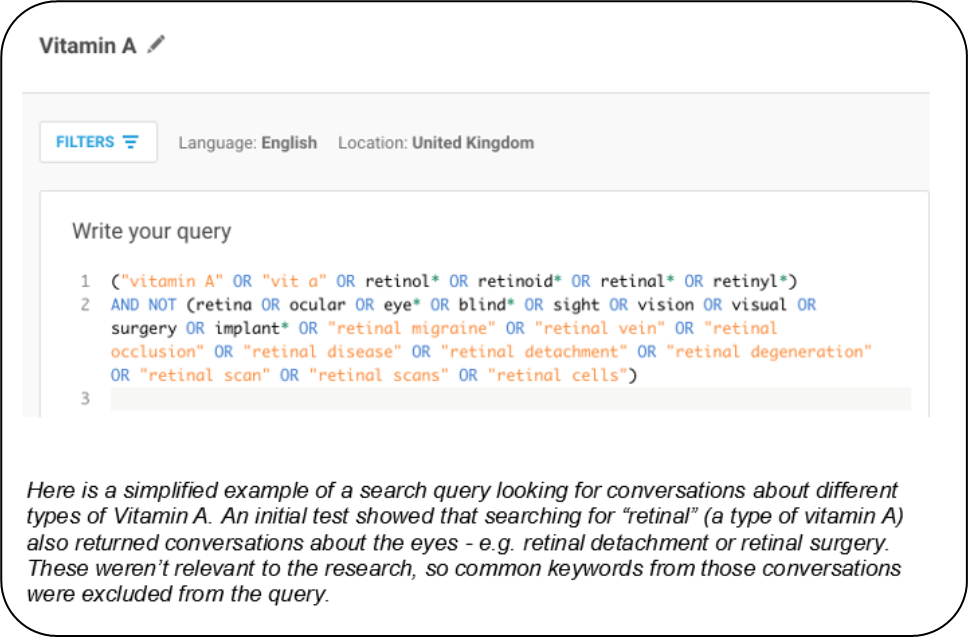Click the blind* keyword
968x637 pixels.
(486, 305)
